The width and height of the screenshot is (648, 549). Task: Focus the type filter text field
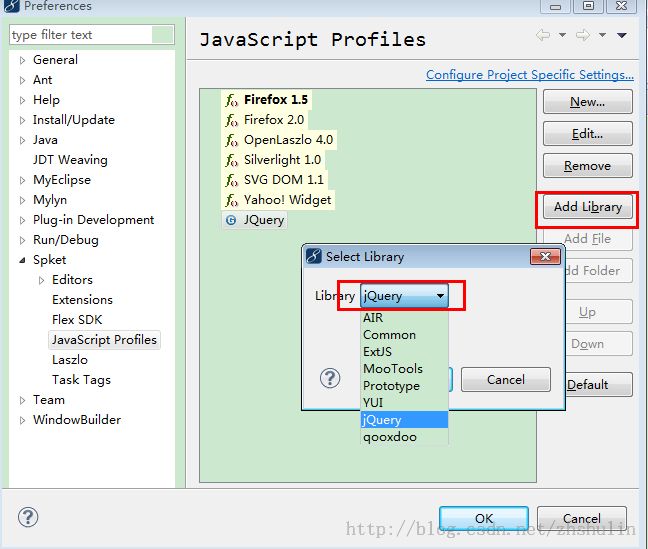[92, 35]
